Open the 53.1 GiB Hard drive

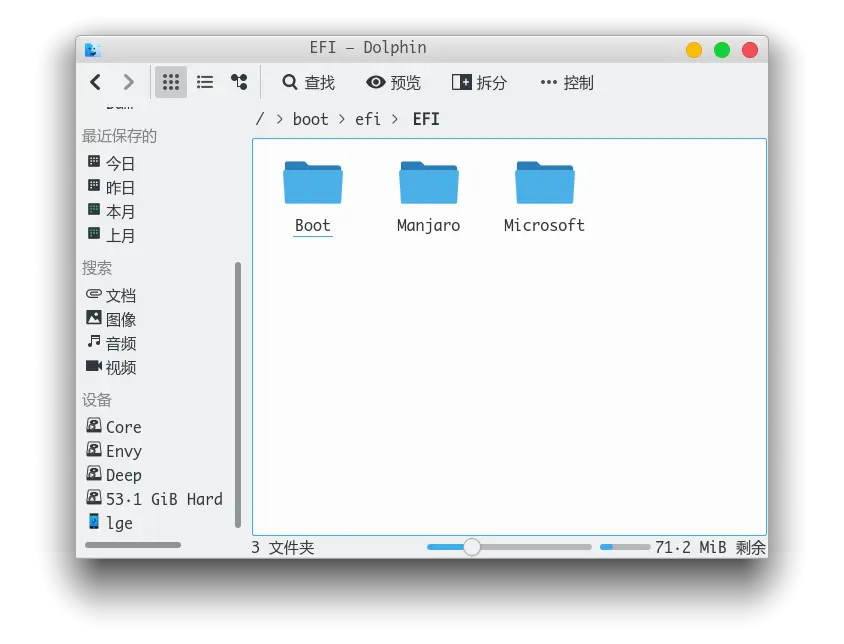point(164,499)
